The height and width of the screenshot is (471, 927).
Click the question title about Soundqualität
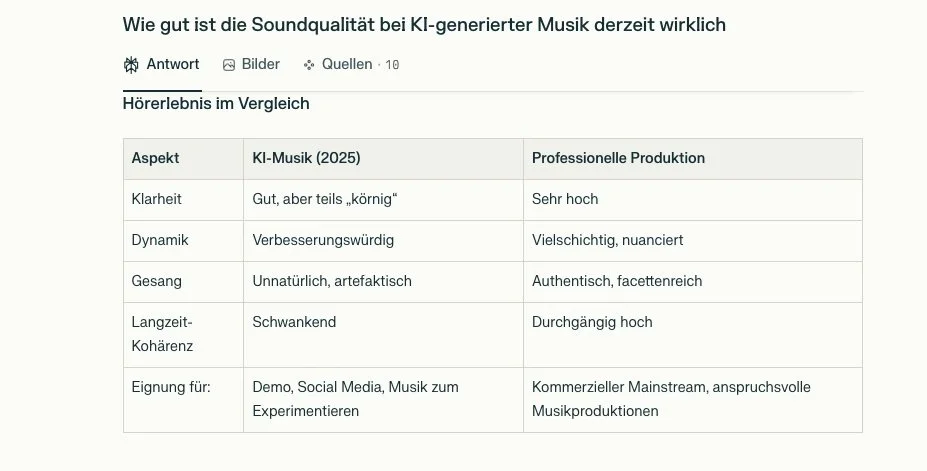[x=424, y=25]
